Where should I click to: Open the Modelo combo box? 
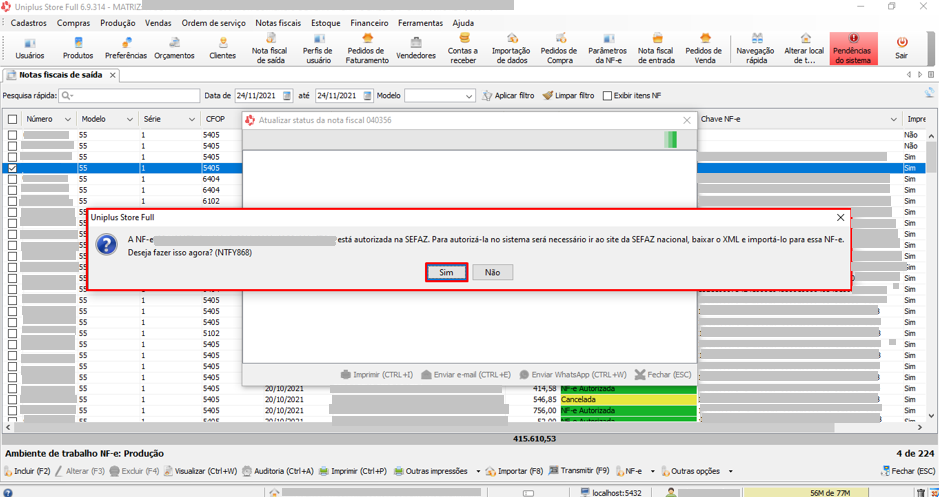pos(440,96)
